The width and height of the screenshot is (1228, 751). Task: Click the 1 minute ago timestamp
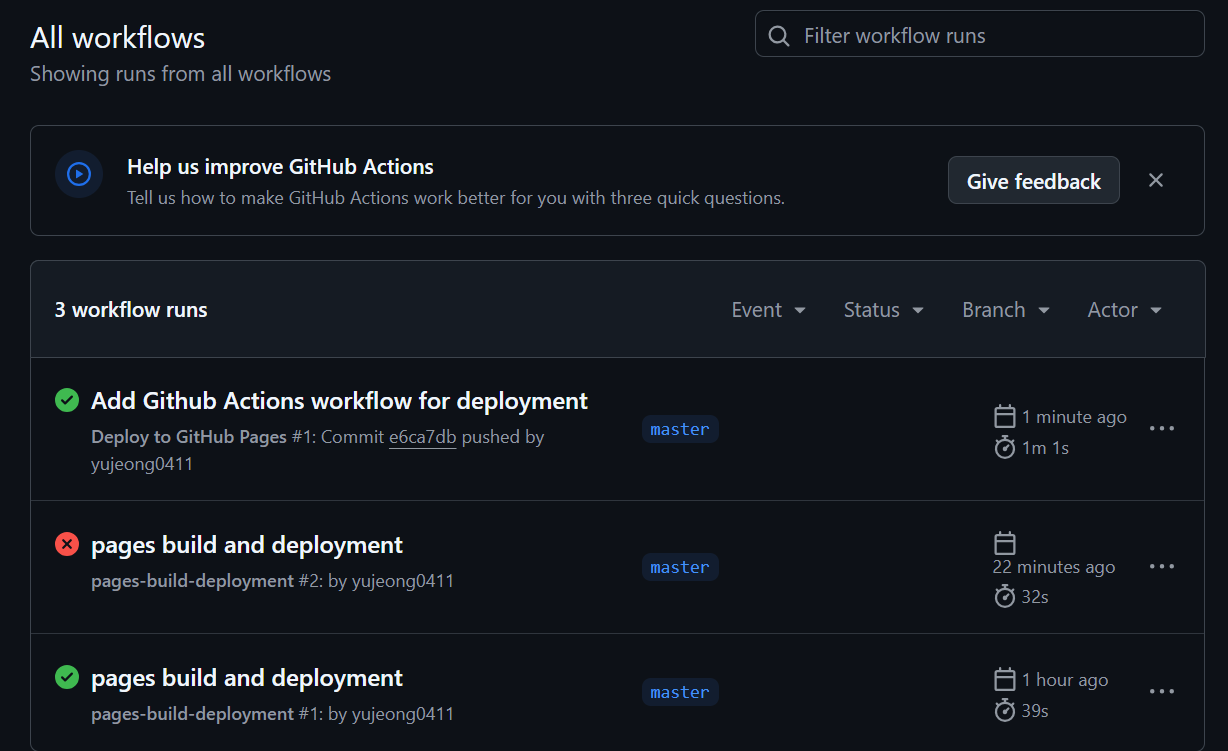pos(1074,417)
